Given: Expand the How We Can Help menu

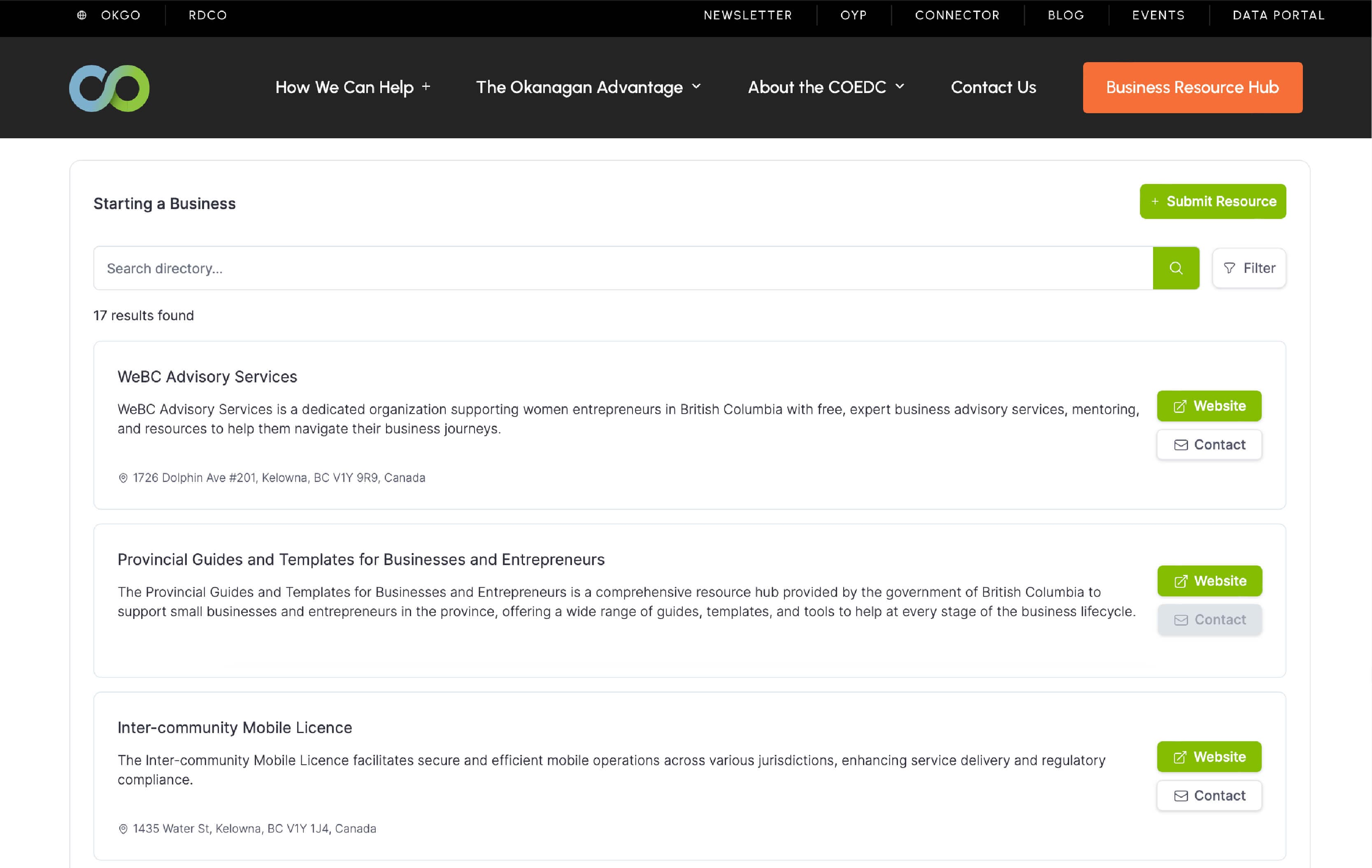Looking at the screenshot, I should tap(353, 87).
